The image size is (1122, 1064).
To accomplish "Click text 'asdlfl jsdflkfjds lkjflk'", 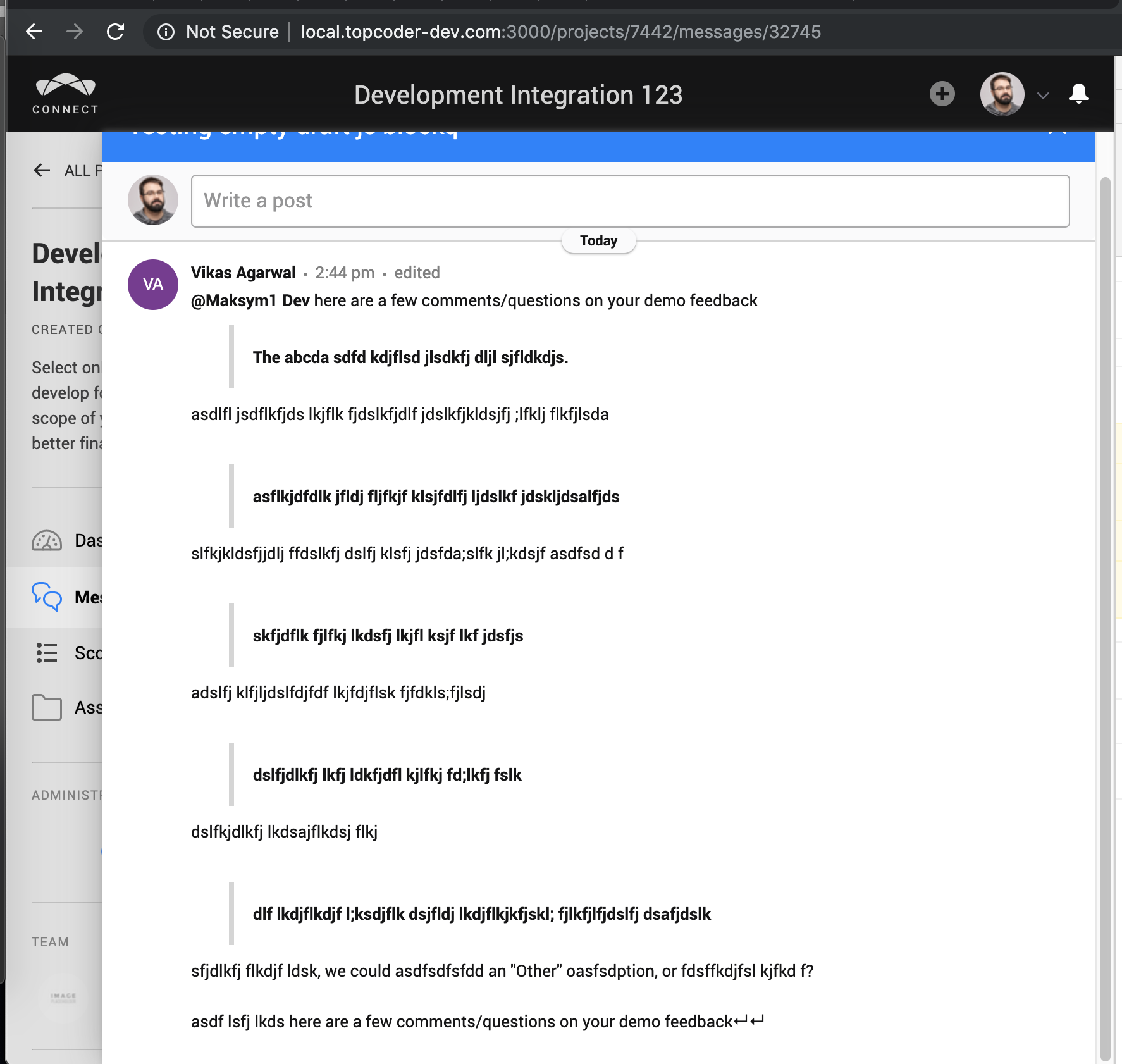I will point(400,414).
